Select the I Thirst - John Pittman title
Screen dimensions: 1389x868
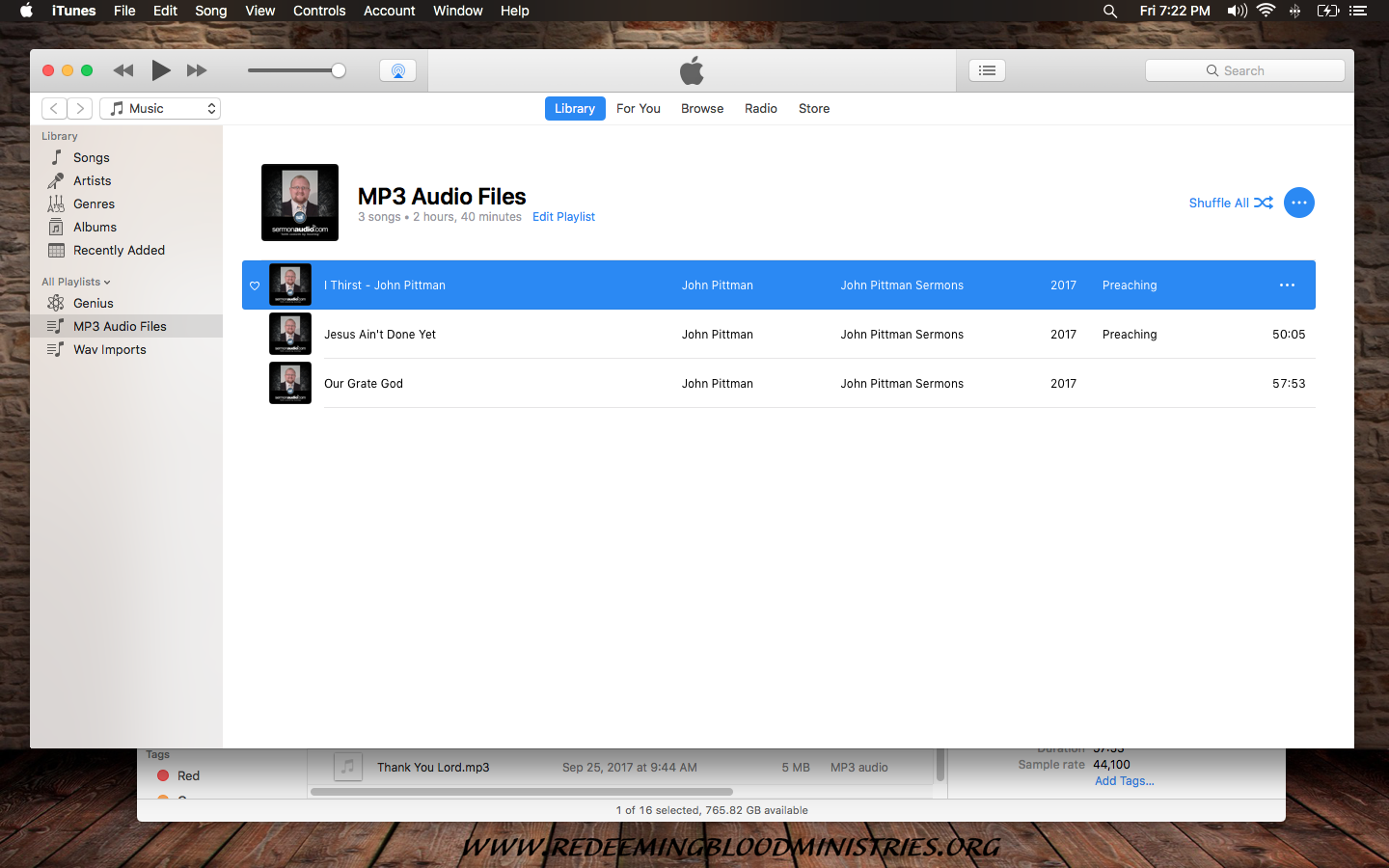[385, 285]
